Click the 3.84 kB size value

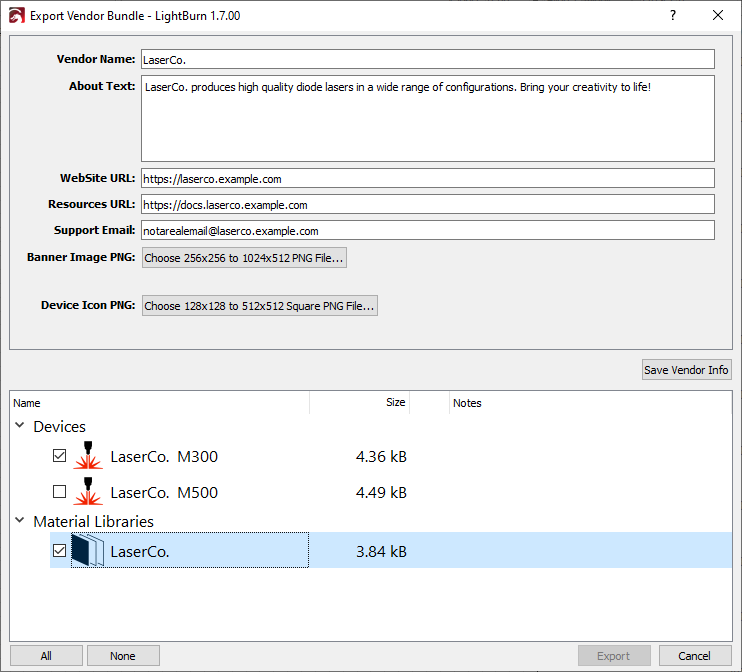[x=381, y=552]
